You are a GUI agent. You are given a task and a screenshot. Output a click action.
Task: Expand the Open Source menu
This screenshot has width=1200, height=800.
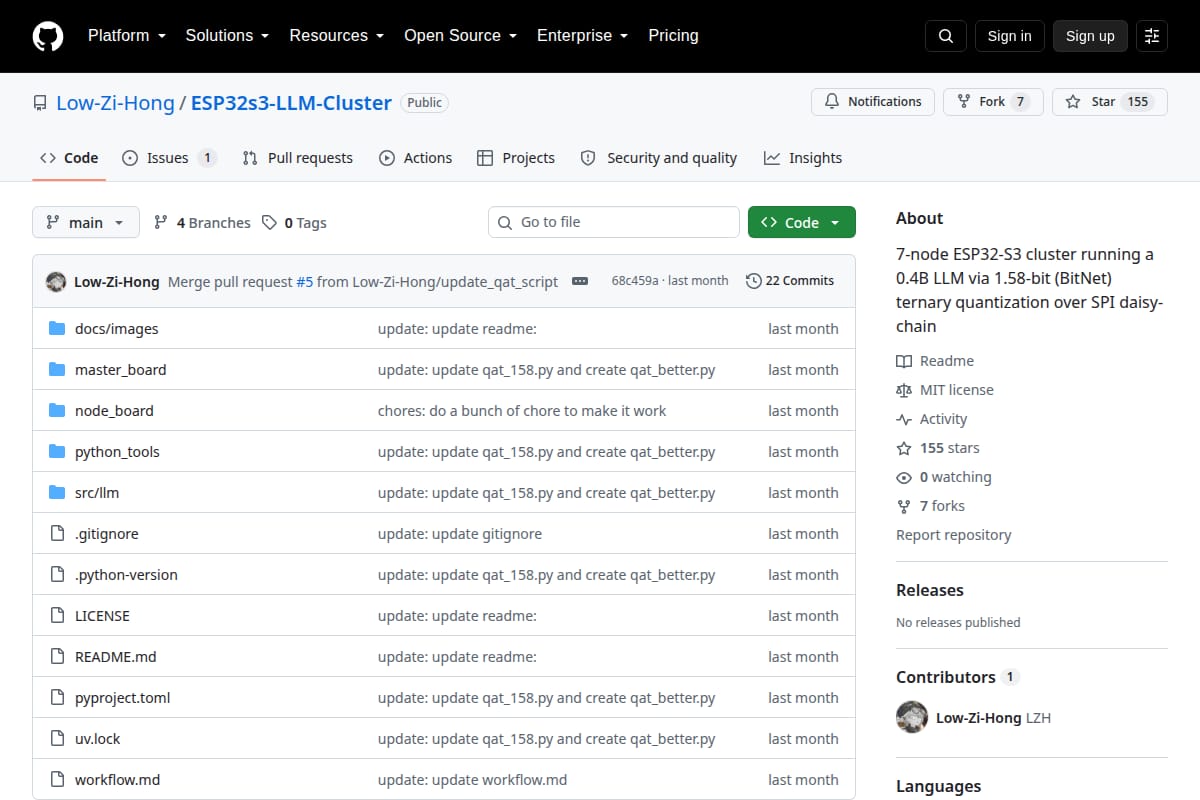[x=460, y=36]
